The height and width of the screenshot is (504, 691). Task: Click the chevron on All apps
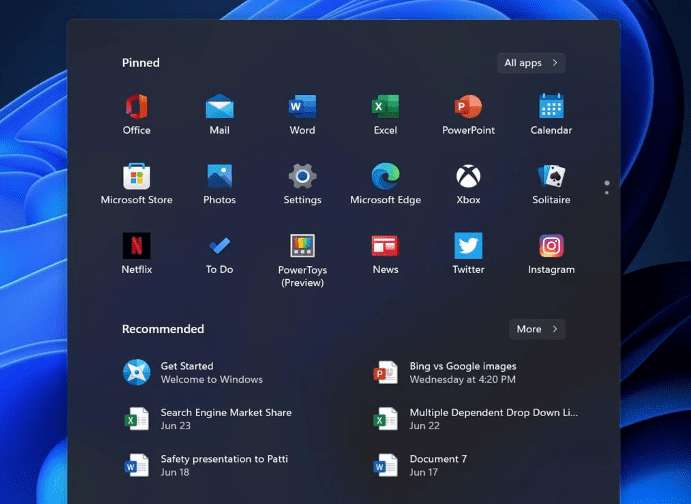(555, 63)
